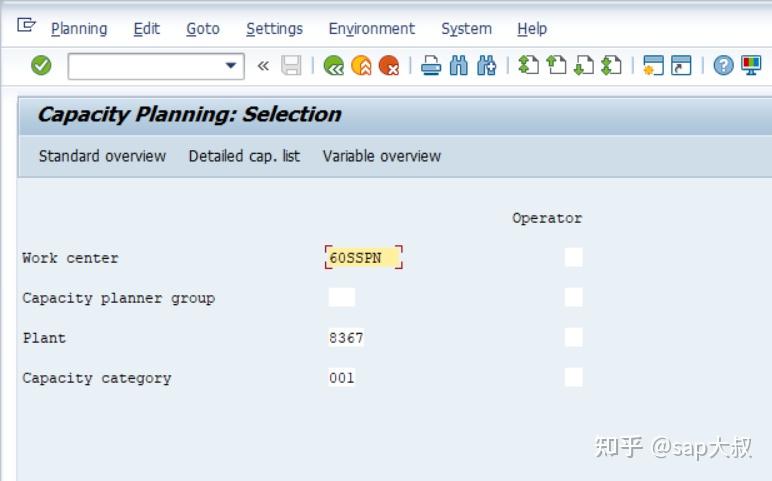Image resolution: width=772 pixels, height=481 pixels.
Task: Toggle the Capacity planner group operator box
Action: click(x=573, y=298)
